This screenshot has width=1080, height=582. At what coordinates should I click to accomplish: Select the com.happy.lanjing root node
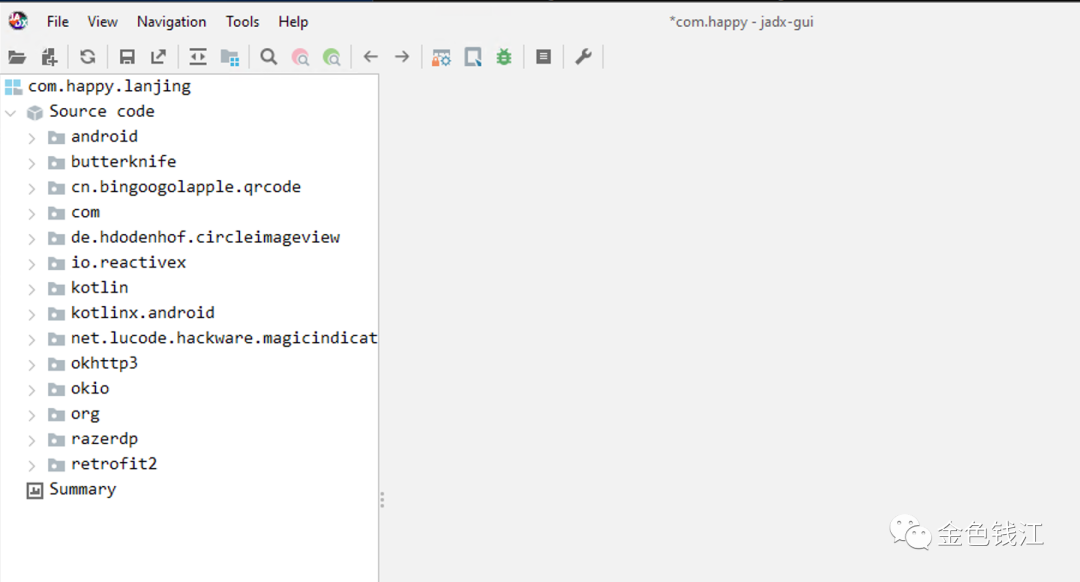[x=110, y=87]
